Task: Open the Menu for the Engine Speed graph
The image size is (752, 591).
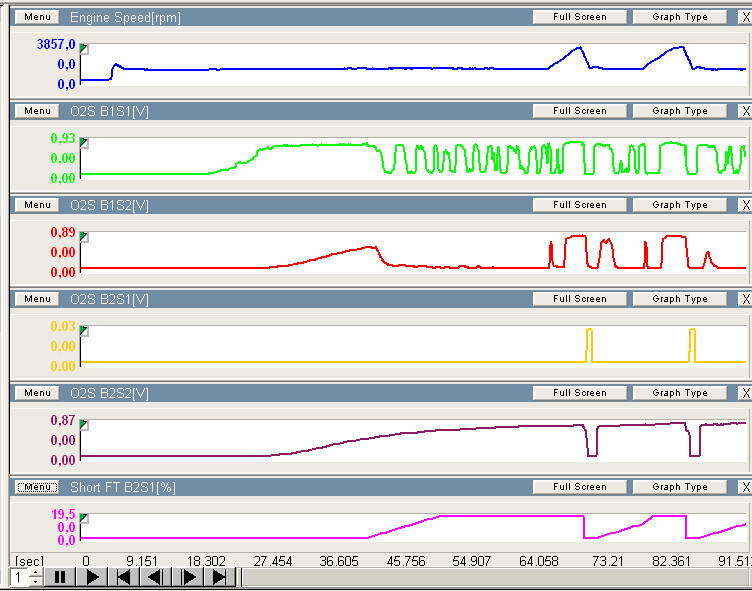Action: (37, 17)
